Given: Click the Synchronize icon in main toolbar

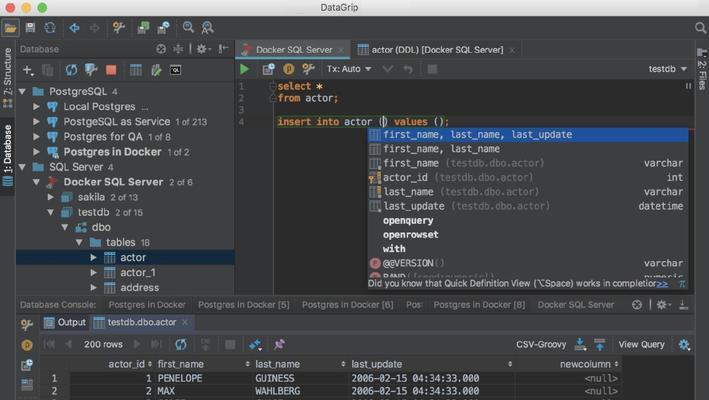Looking at the screenshot, I should 50,28.
